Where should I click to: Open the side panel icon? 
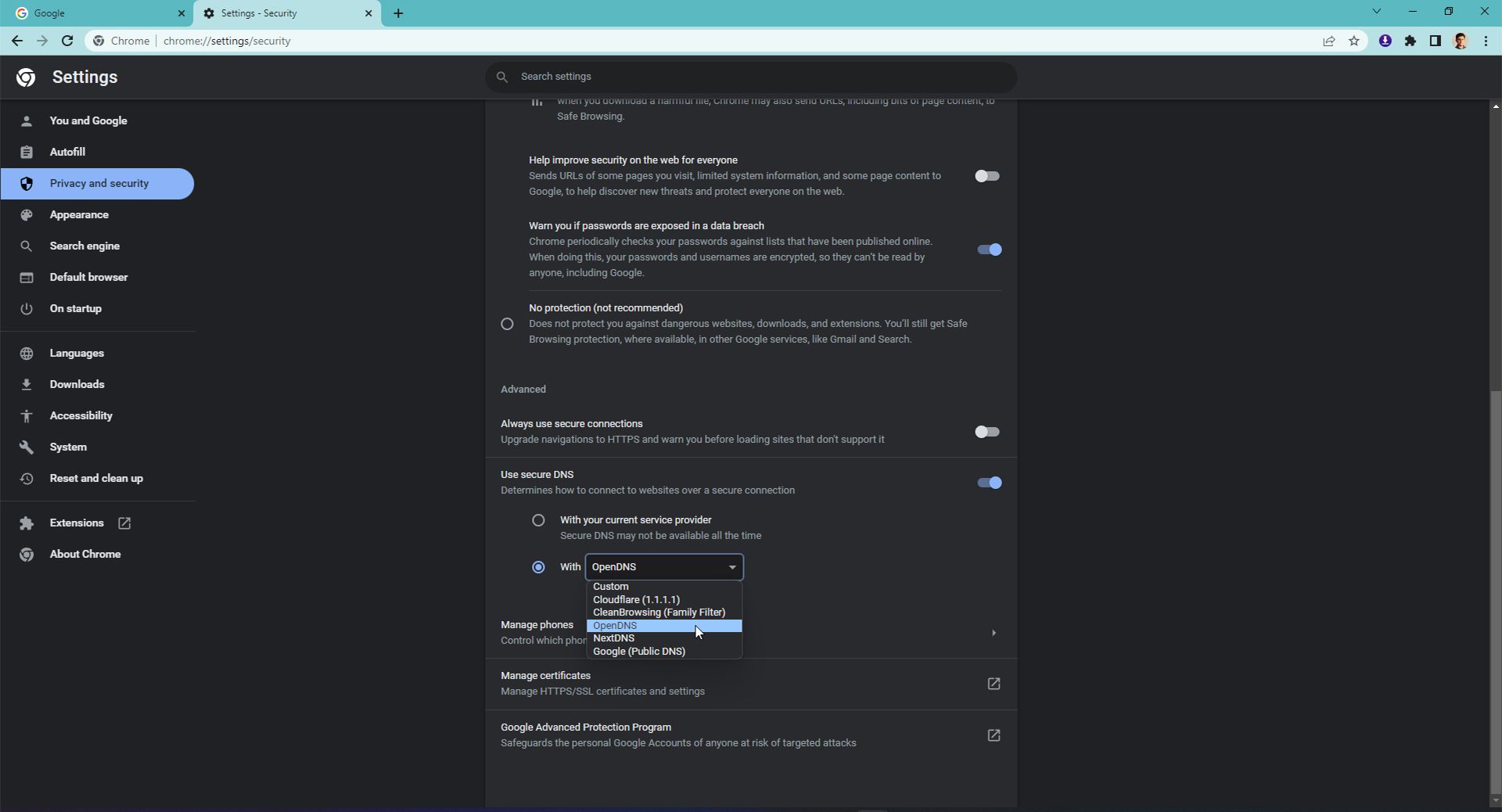[x=1435, y=41]
